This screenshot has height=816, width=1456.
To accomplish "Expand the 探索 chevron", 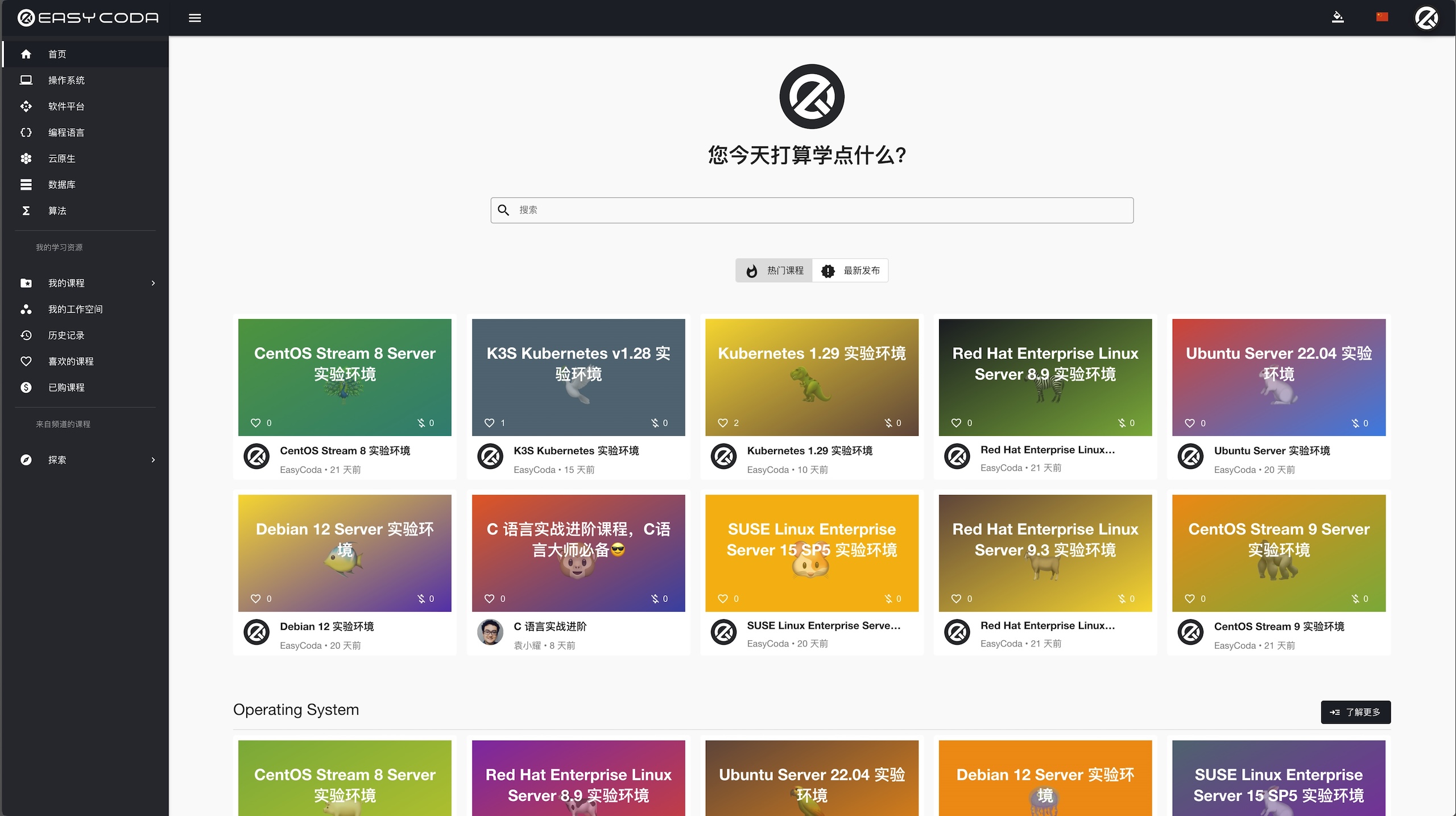I will (153, 460).
